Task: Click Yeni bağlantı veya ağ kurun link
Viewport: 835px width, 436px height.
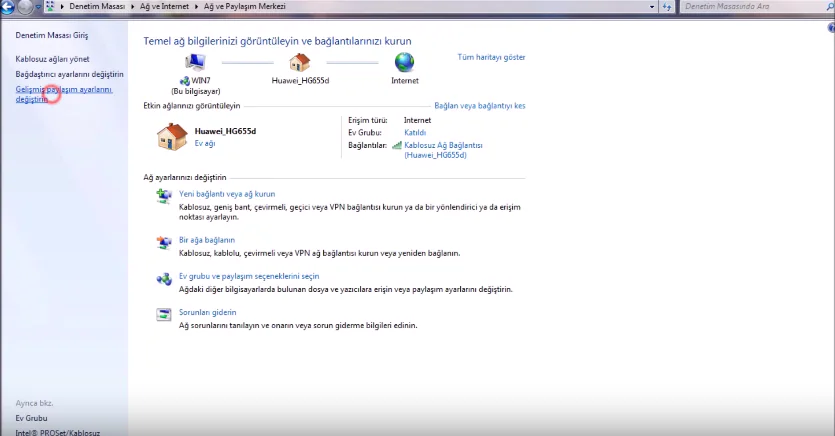Action: point(227,194)
